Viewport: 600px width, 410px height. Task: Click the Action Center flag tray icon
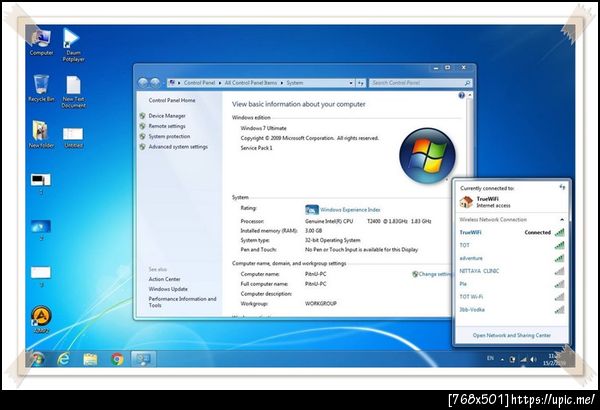[512, 359]
